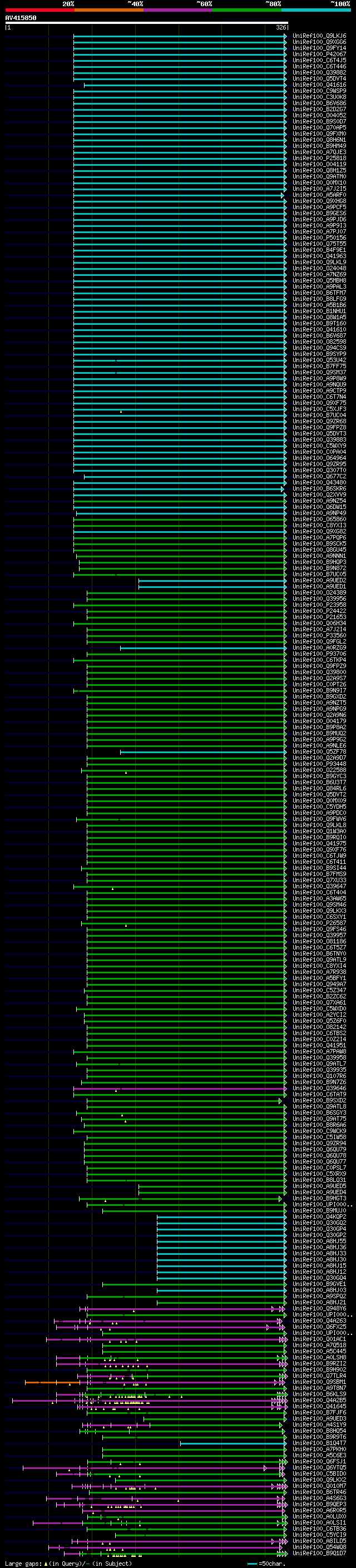
Task: Select hit label UniRef100_B9GXD2
Action: [319, 696]
